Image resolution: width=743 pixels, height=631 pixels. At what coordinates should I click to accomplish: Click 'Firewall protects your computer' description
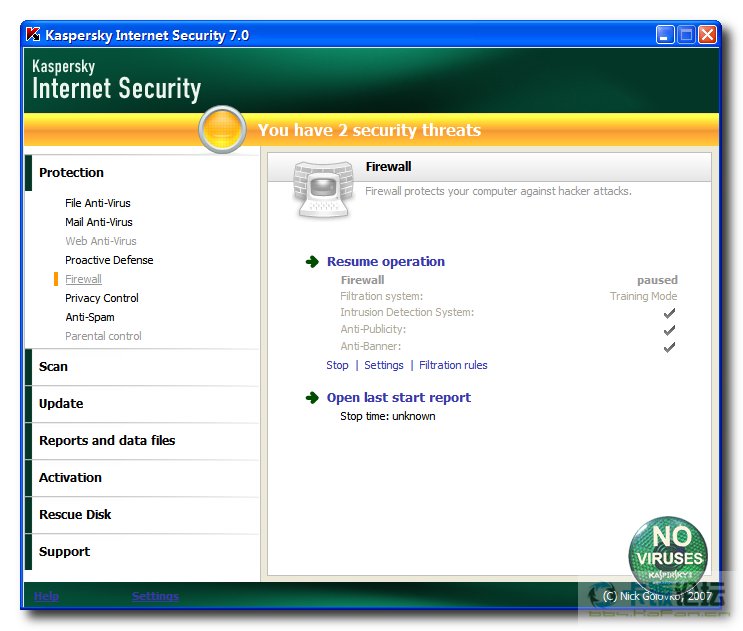pyautogui.click(x=498, y=191)
